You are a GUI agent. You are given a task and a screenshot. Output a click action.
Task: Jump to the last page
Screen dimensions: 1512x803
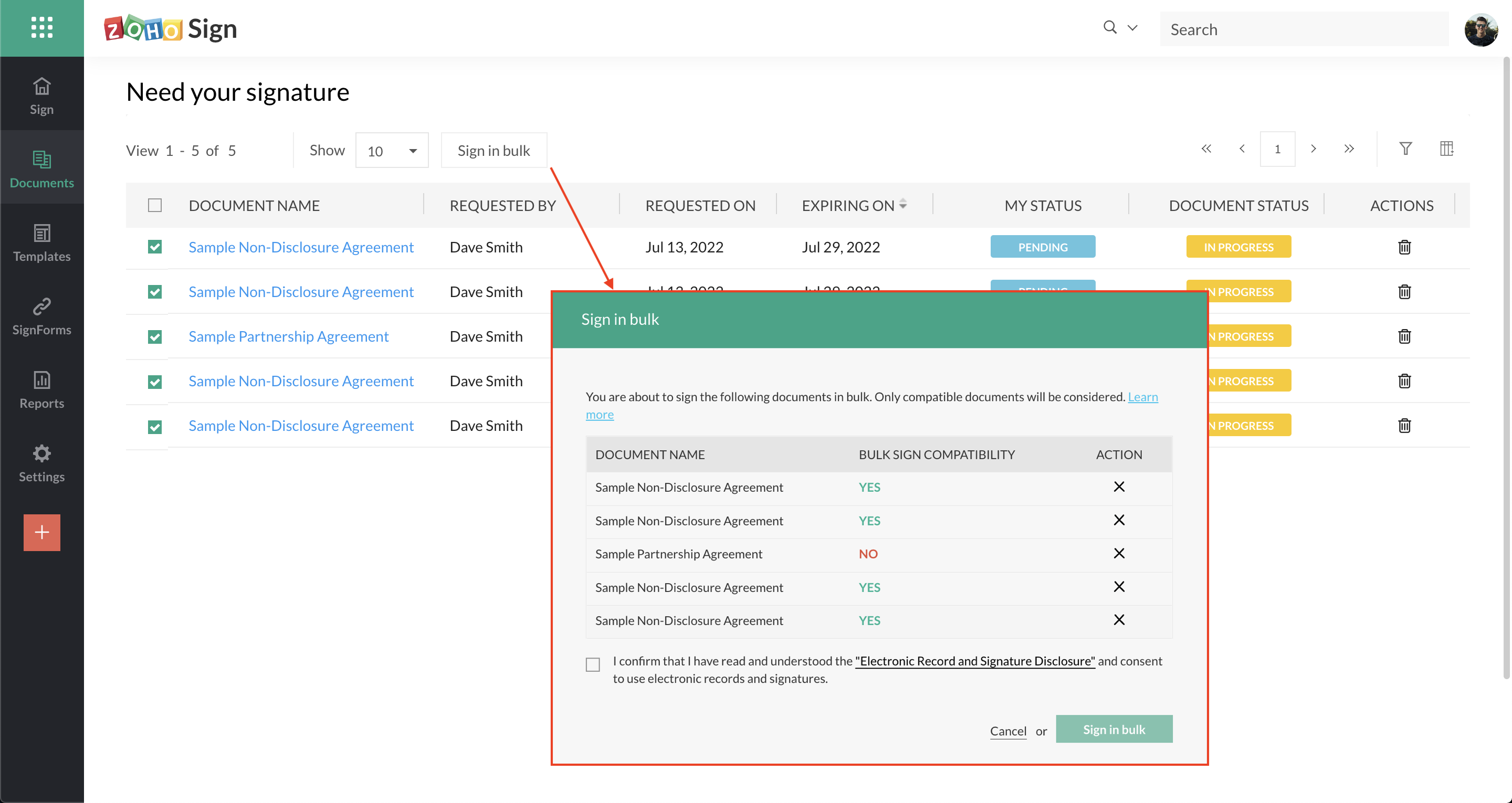(x=1349, y=149)
